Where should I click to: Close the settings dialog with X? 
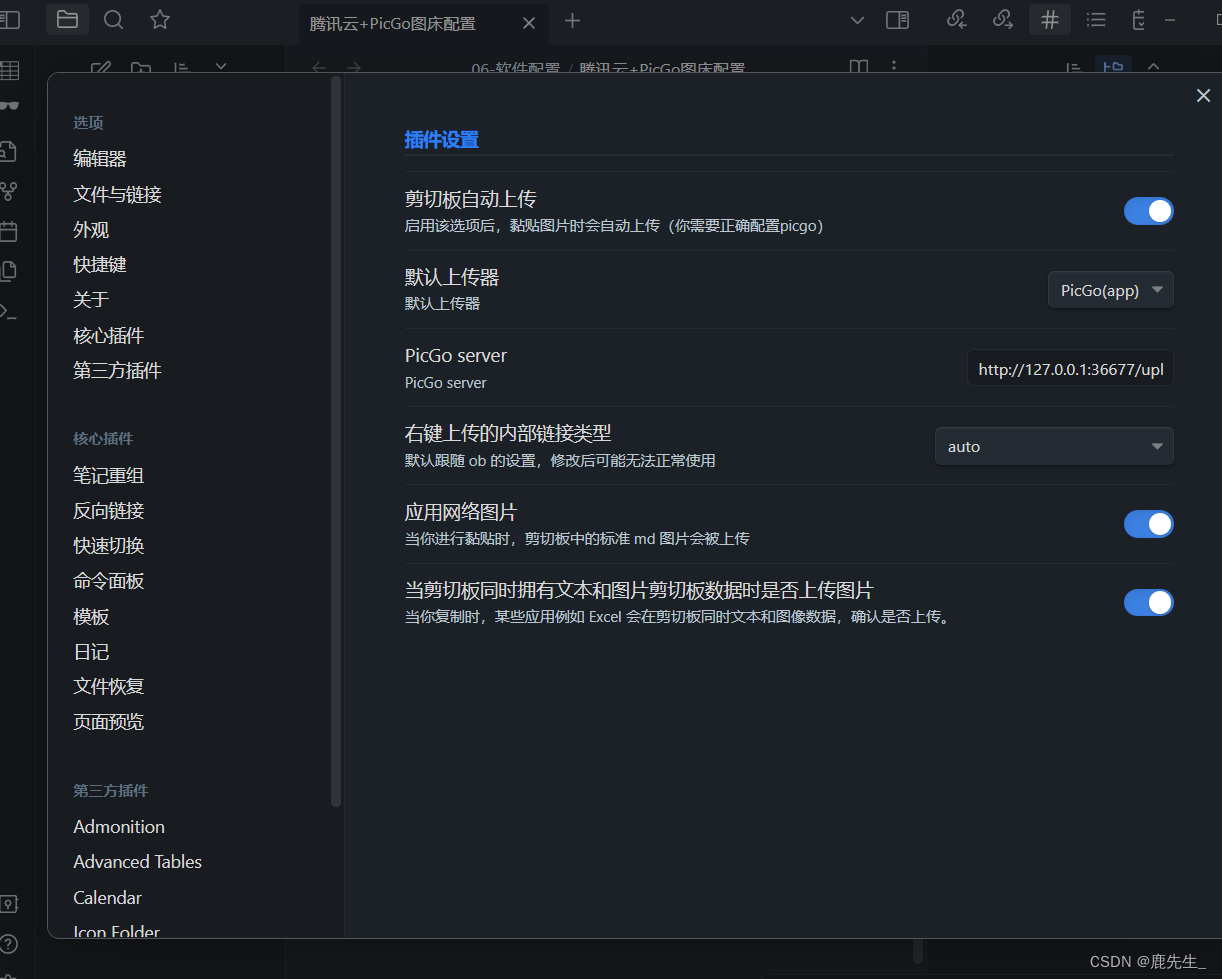[1203, 96]
